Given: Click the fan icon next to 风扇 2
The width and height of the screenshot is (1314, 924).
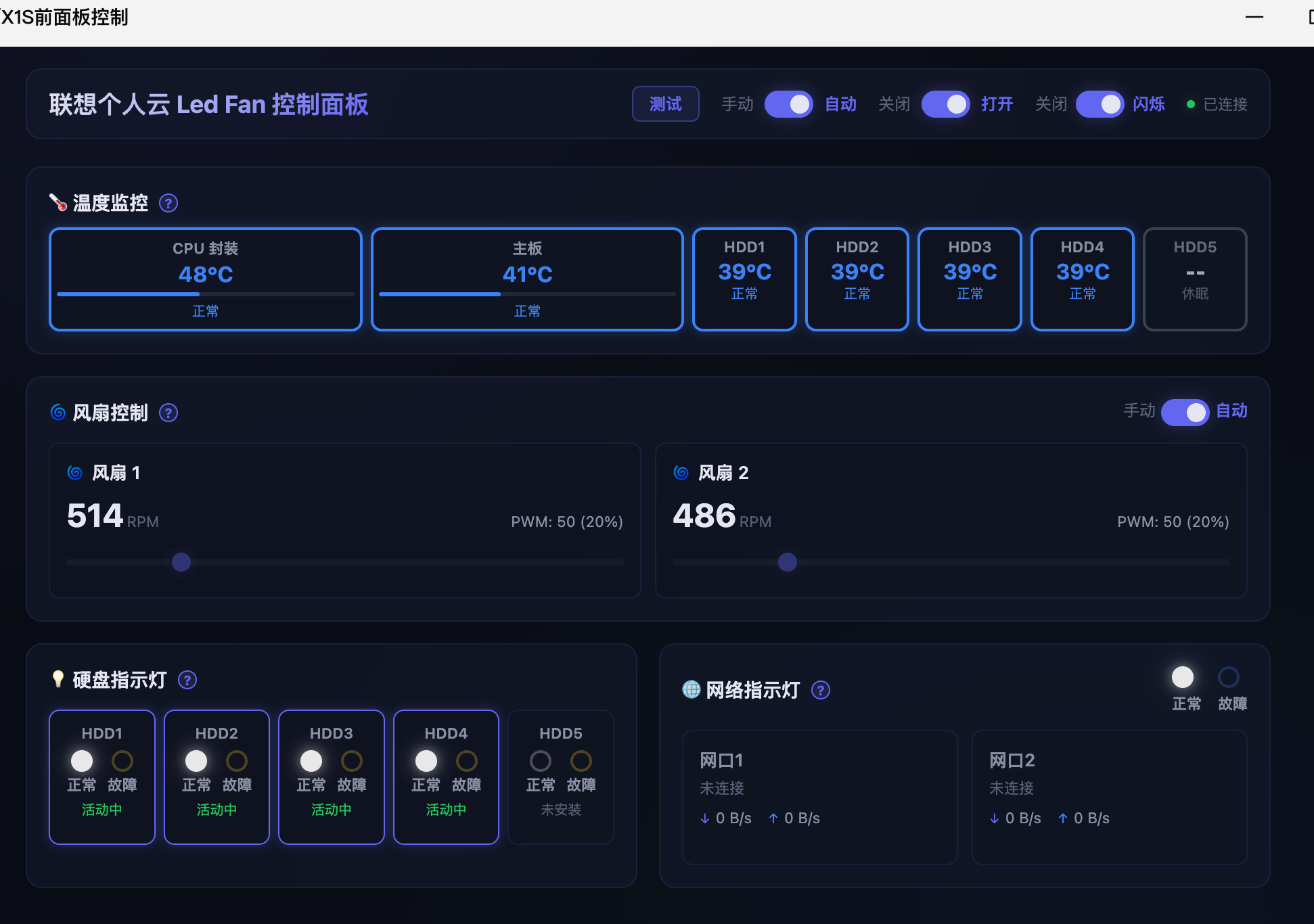Looking at the screenshot, I should coord(681,472).
